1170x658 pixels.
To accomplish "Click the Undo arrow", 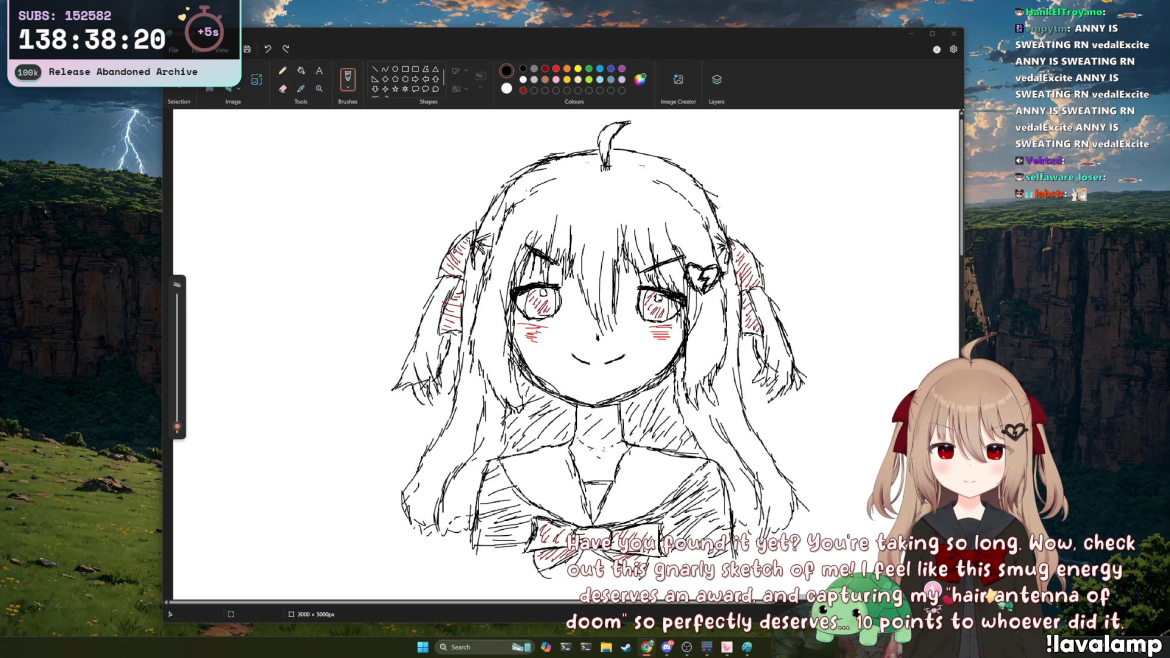I will tap(268, 49).
